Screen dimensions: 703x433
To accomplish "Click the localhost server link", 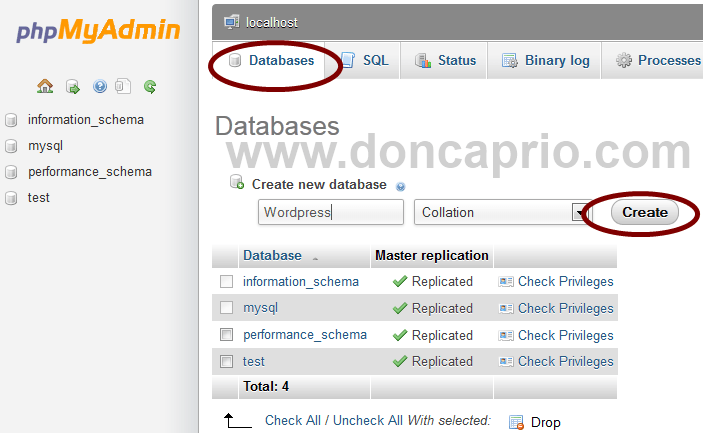I will [x=272, y=22].
